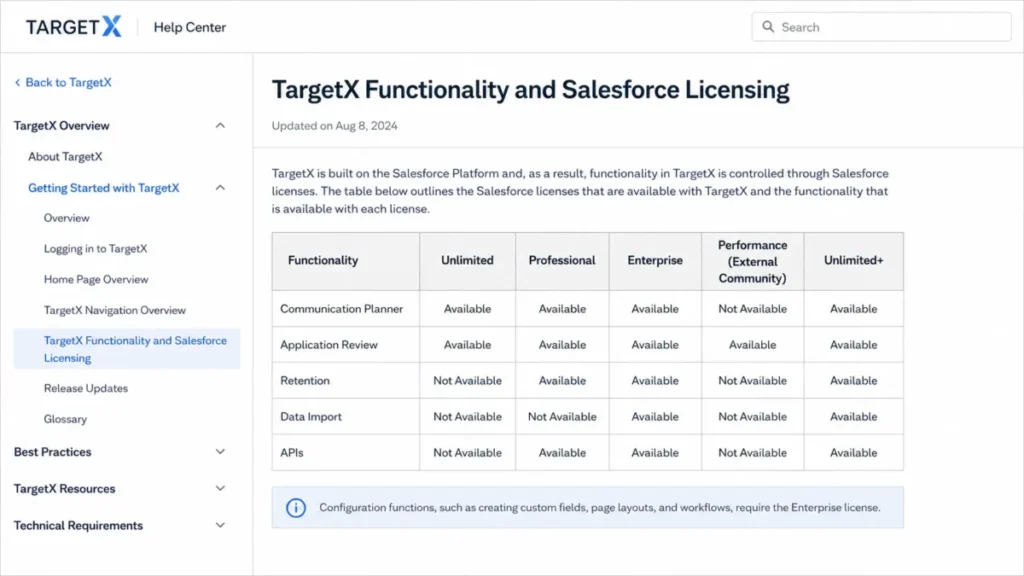Open Home Page Overview article
Image resolution: width=1024 pixels, height=576 pixels.
pyautogui.click(x=96, y=280)
